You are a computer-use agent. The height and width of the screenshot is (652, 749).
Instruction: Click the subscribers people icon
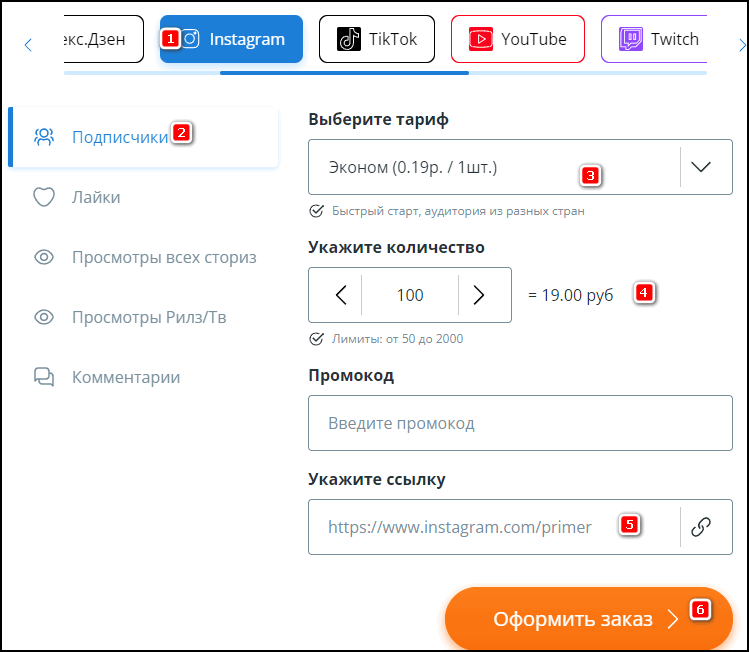(44, 137)
